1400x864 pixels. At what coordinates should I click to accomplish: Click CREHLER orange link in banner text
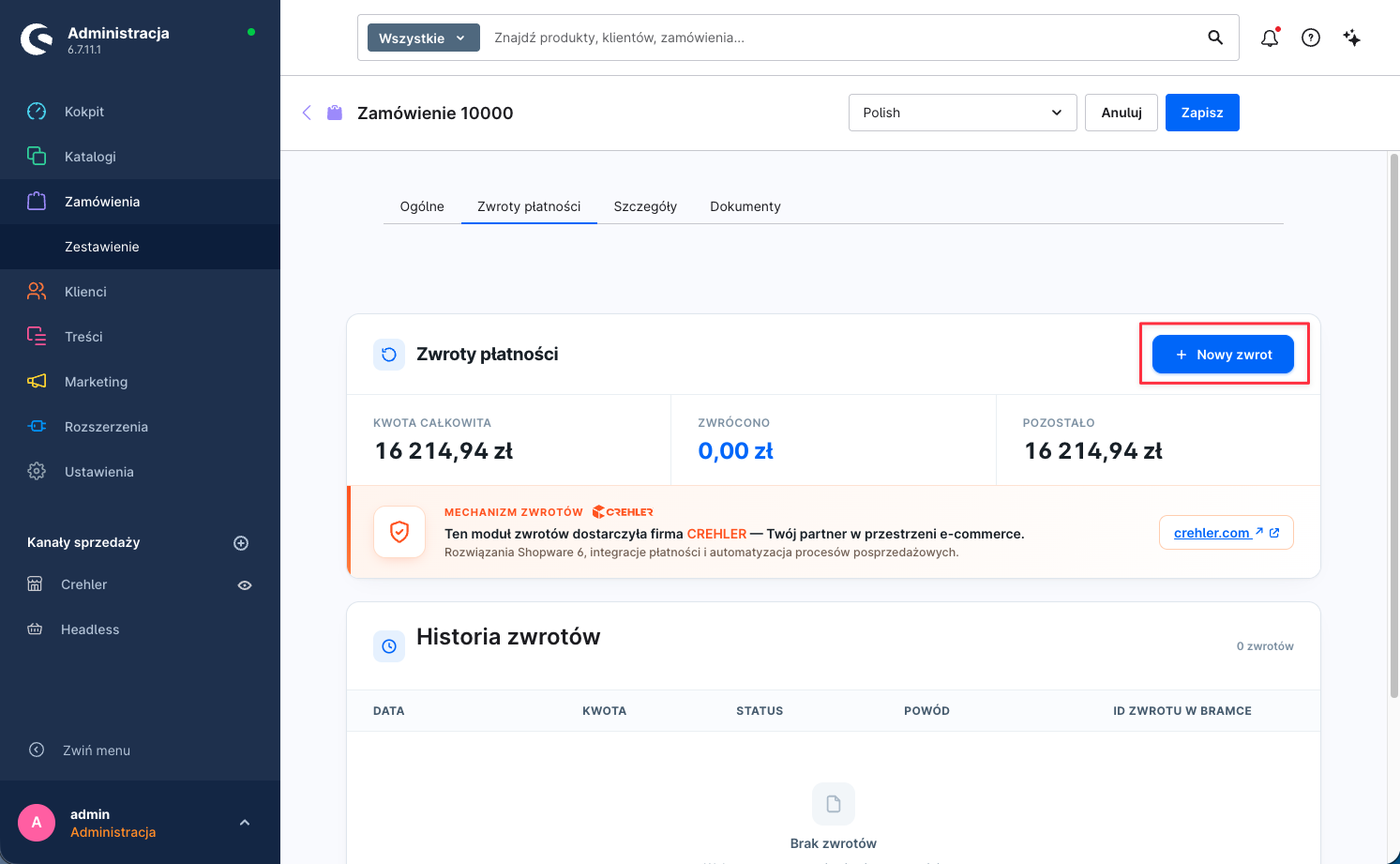716,534
